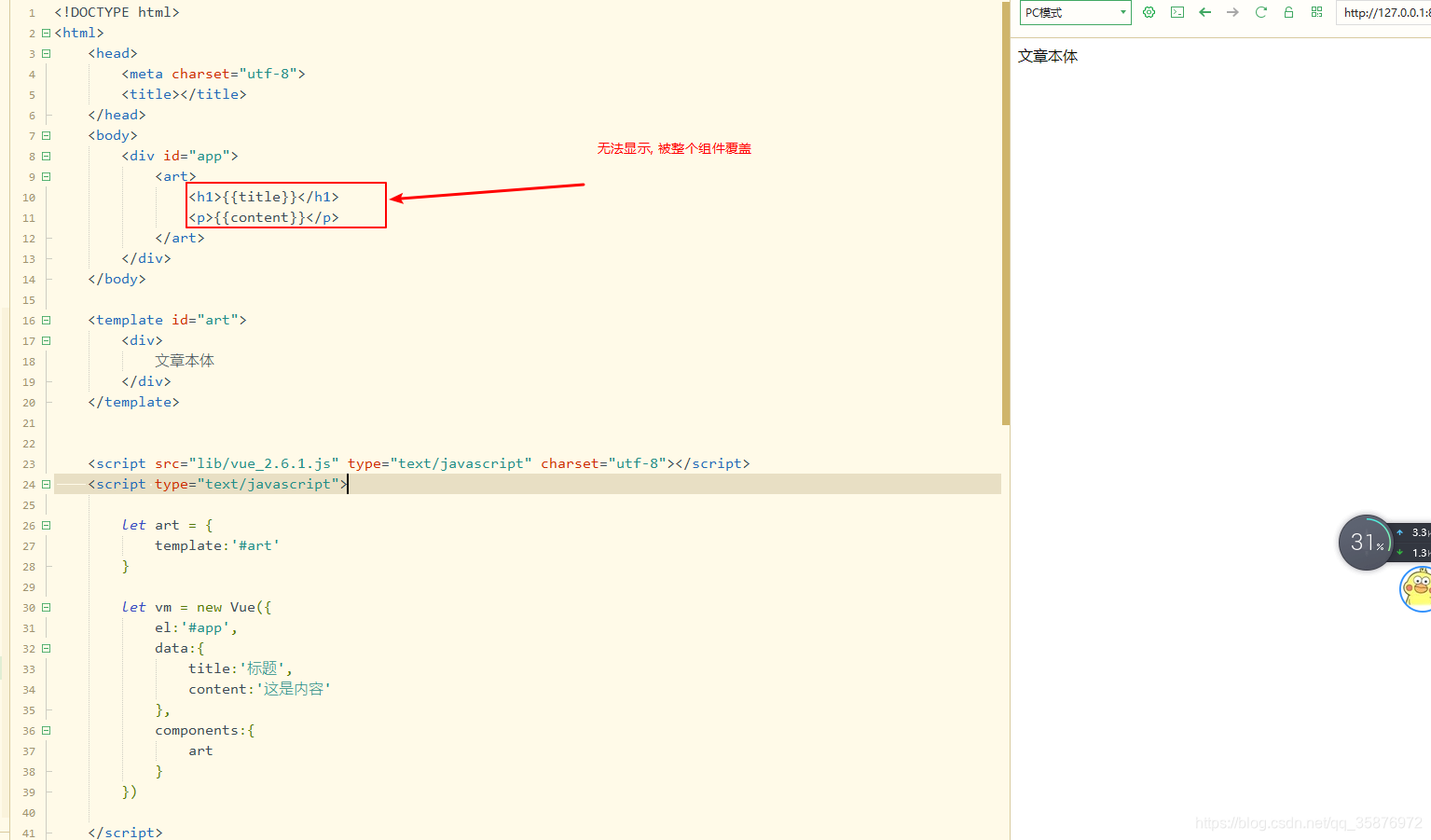The image size is (1431, 840).
Task: Collapse the new Vue fold on line 30
Action: point(46,607)
